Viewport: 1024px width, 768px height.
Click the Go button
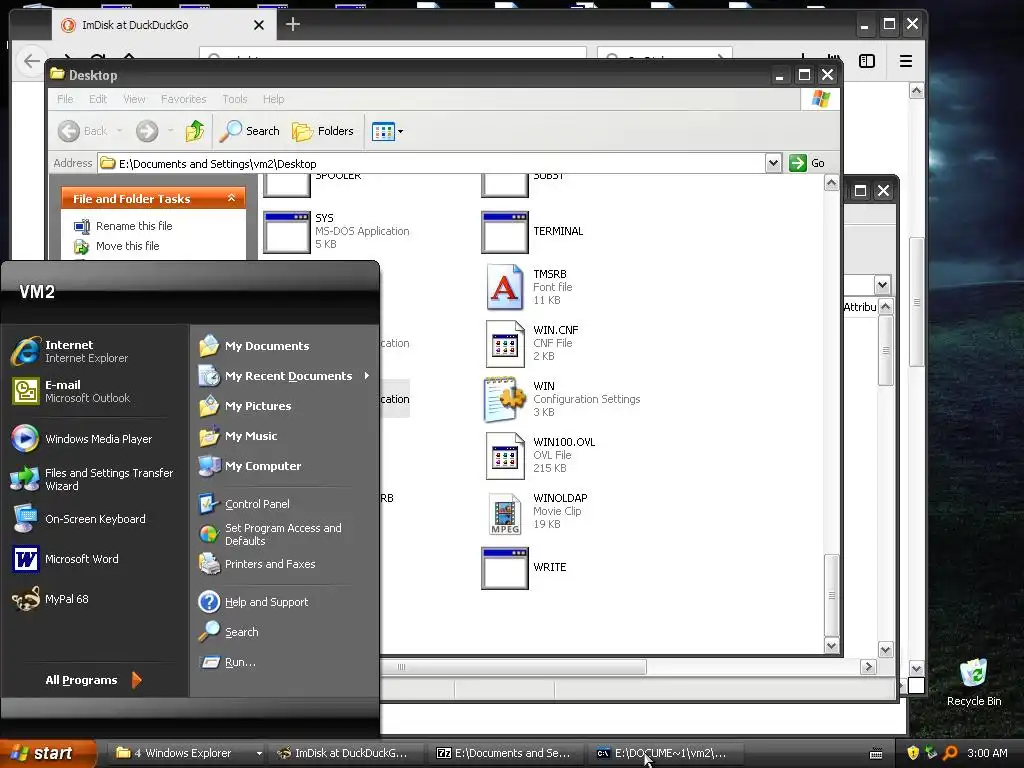pyautogui.click(x=807, y=163)
